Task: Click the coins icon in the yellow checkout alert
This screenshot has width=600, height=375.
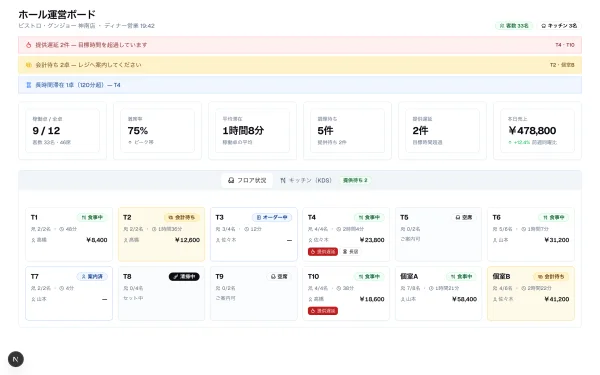Action: click(28, 65)
